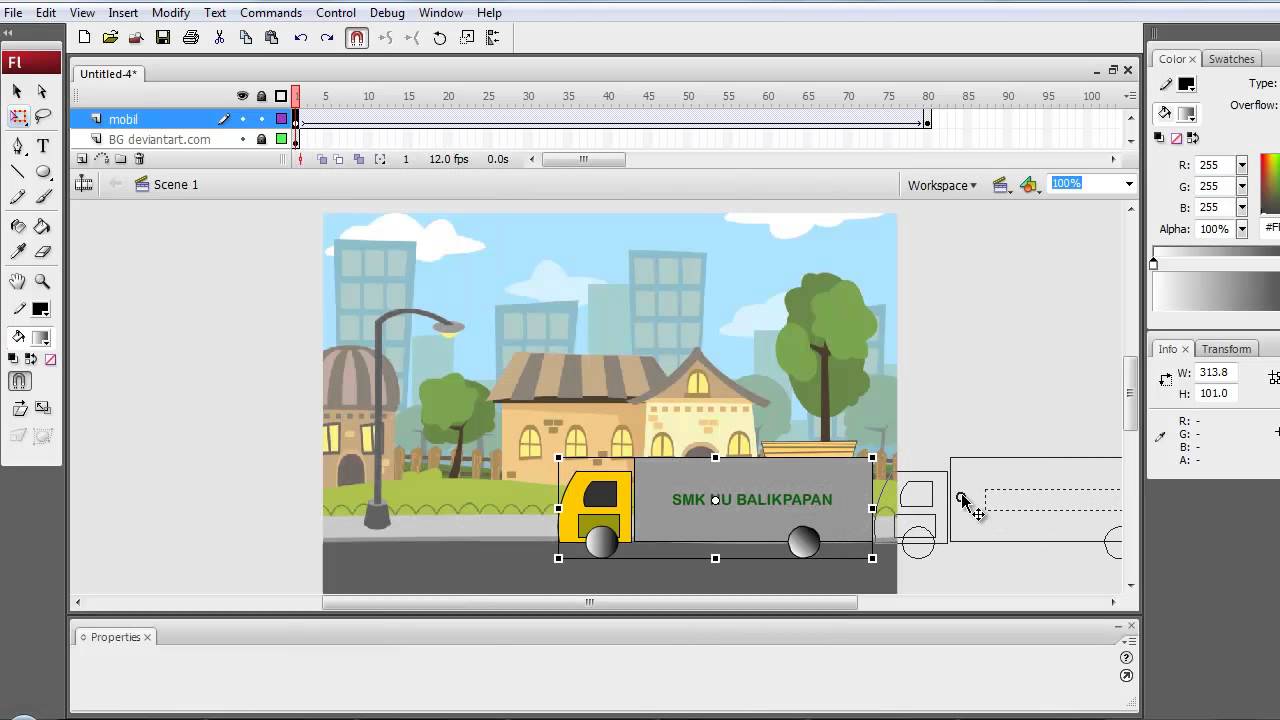This screenshot has height=720, width=1280.
Task: Pick the Free Transform tool
Action: pyautogui.click(x=17, y=118)
